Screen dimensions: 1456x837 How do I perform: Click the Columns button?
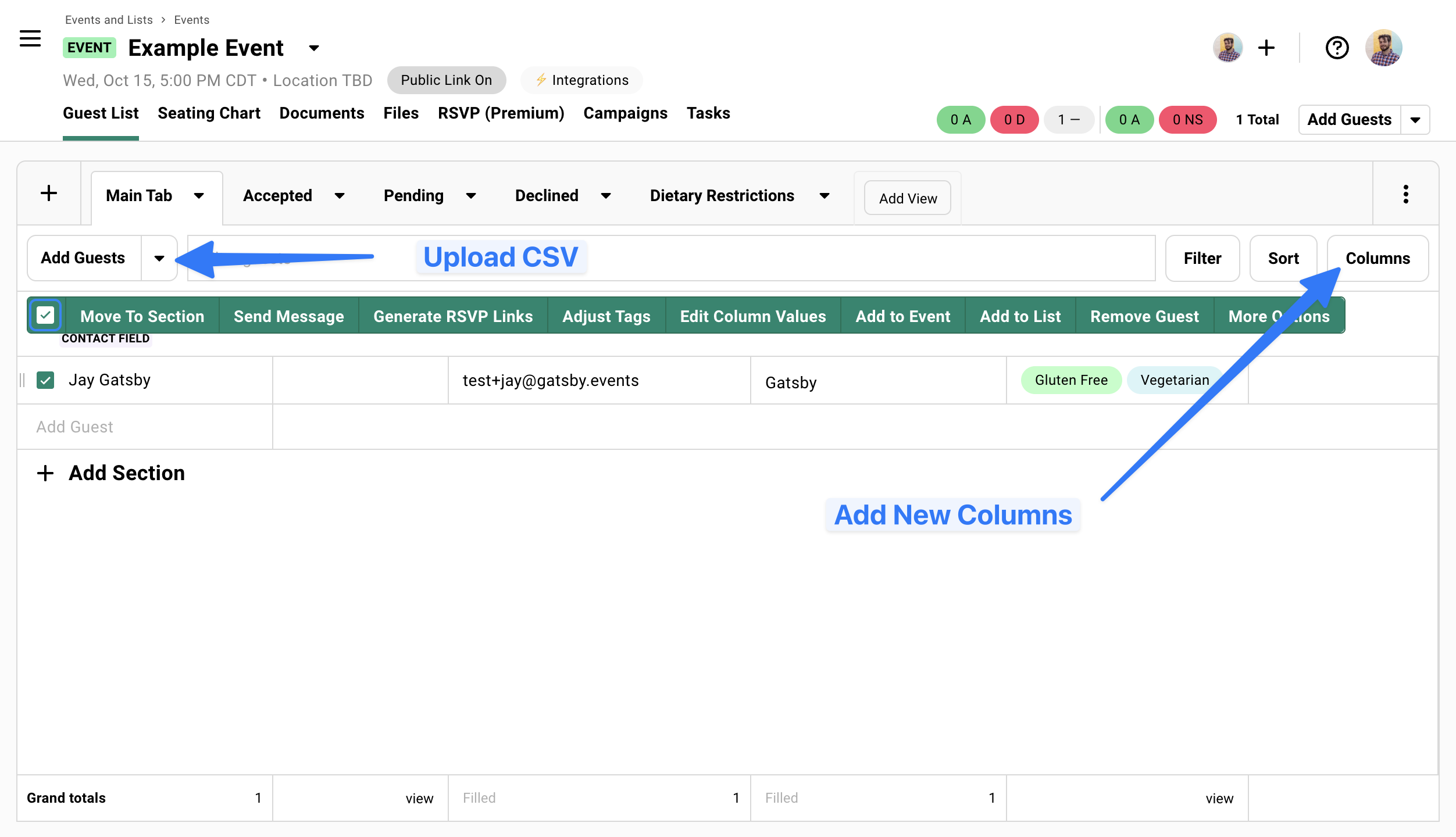coord(1377,258)
